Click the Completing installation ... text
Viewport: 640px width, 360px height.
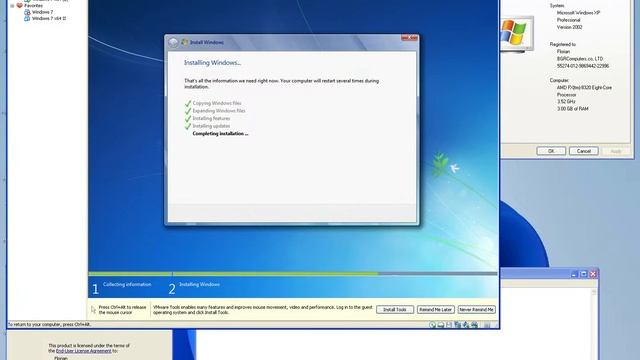(x=220, y=133)
